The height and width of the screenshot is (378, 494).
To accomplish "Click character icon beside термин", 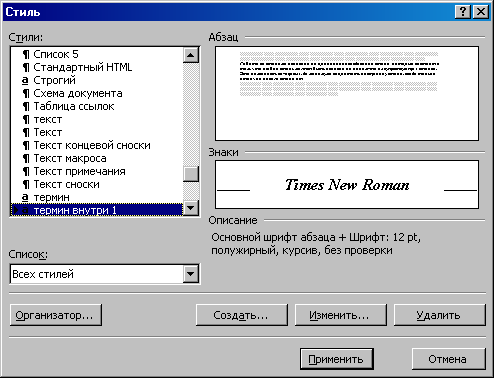I will pos(25,197).
